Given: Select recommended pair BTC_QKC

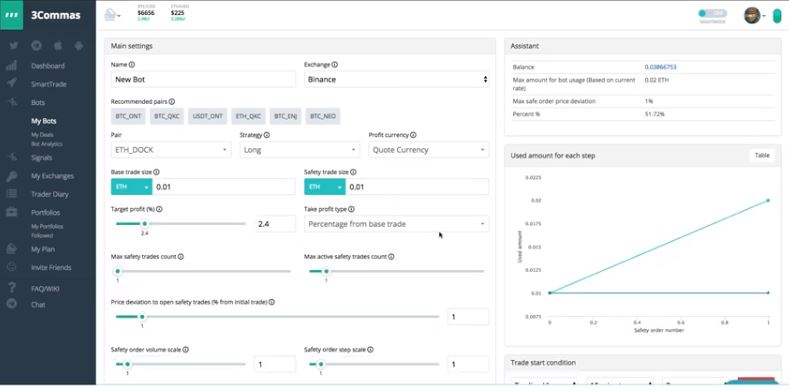Looking at the screenshot, I should coord(167,116).
